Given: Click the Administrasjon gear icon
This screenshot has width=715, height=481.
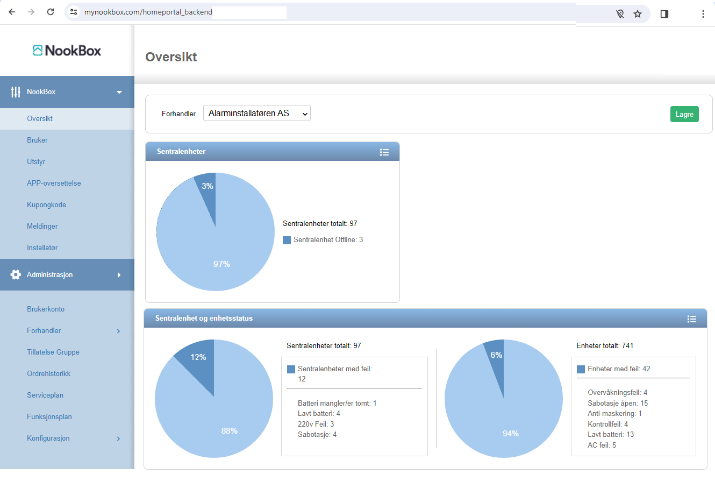Looking at the screenshot, I should point(16,274).
